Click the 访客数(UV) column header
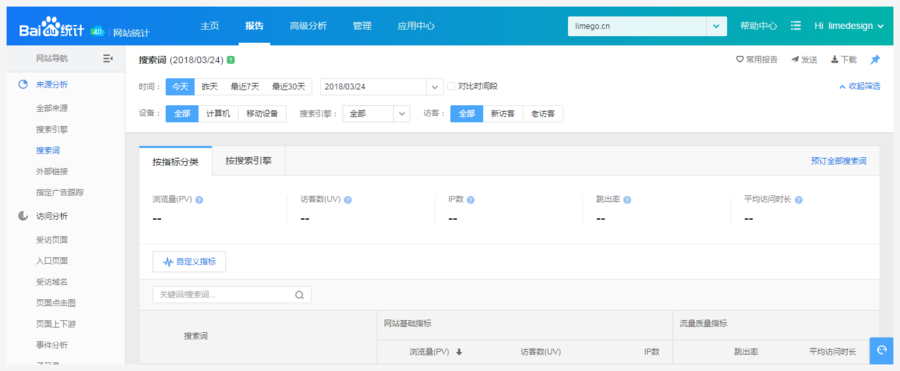Screen dimensions: 900x371 click(x=541, y=352)
